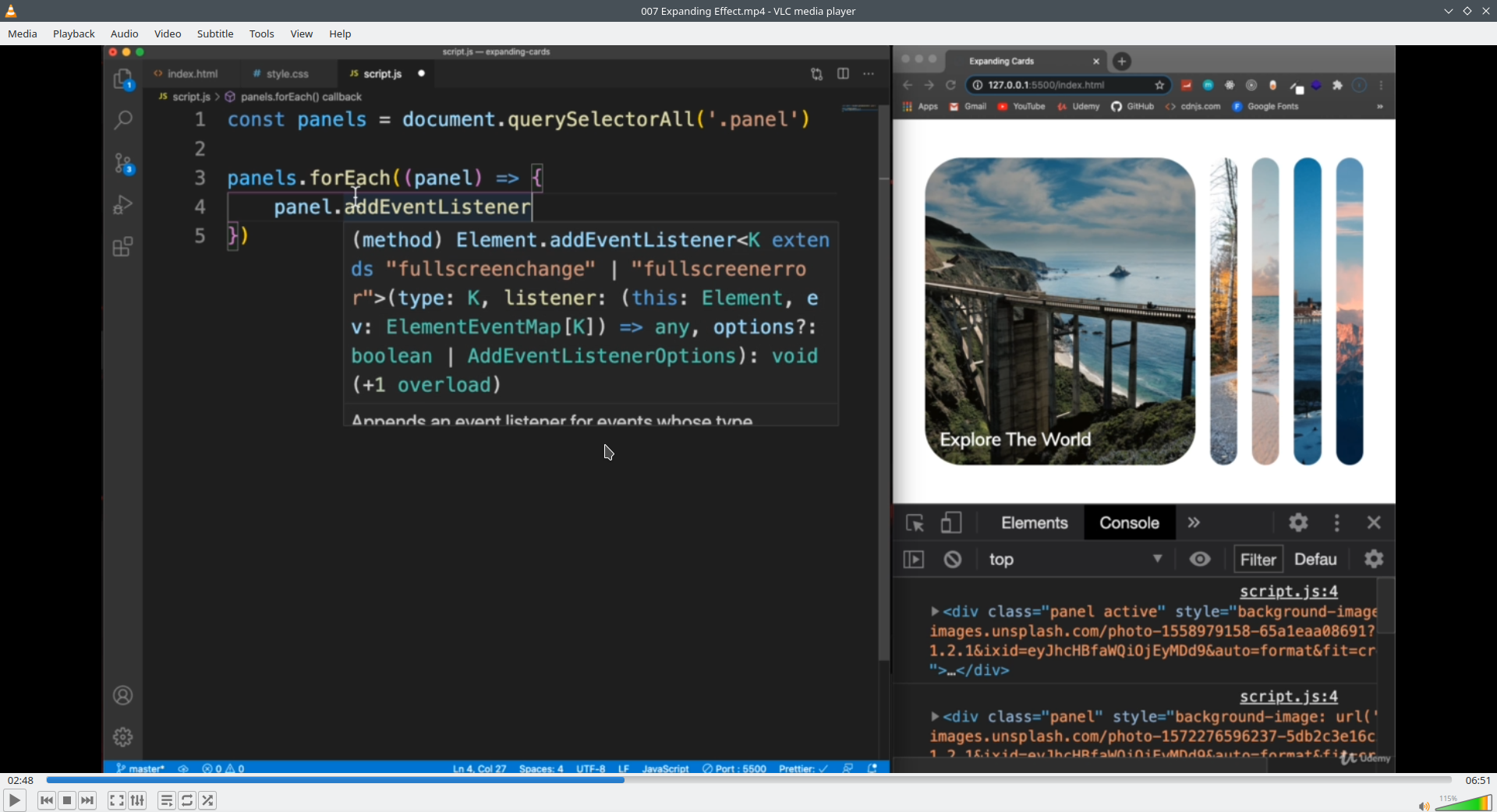
Task: Click the 'Explore The World' panel image
Action: point(1060,312)
